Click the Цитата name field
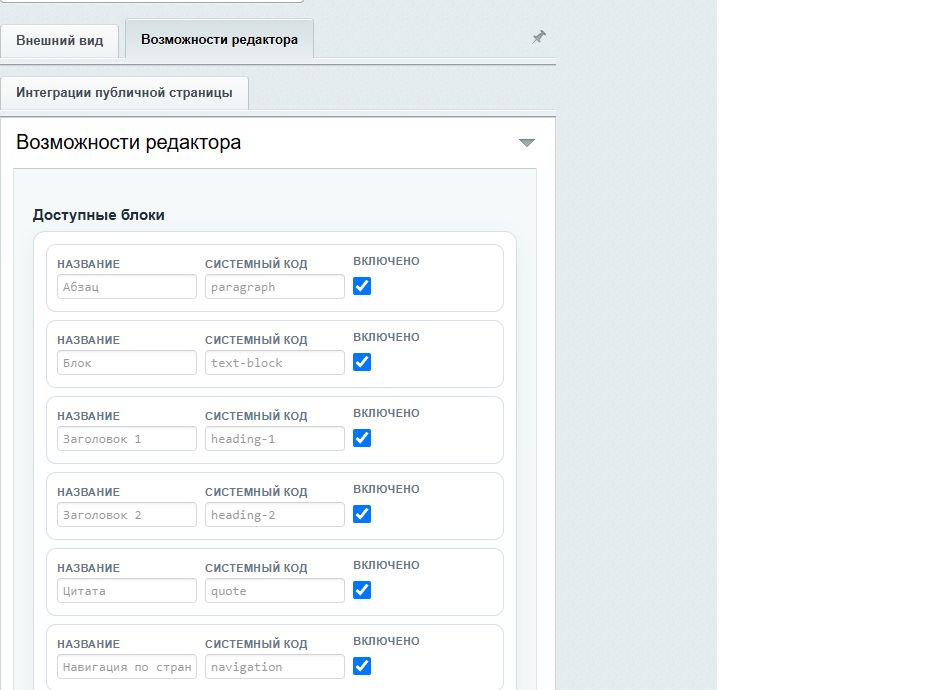The width and height of the screenshot is (925, 690). point(127,591)
